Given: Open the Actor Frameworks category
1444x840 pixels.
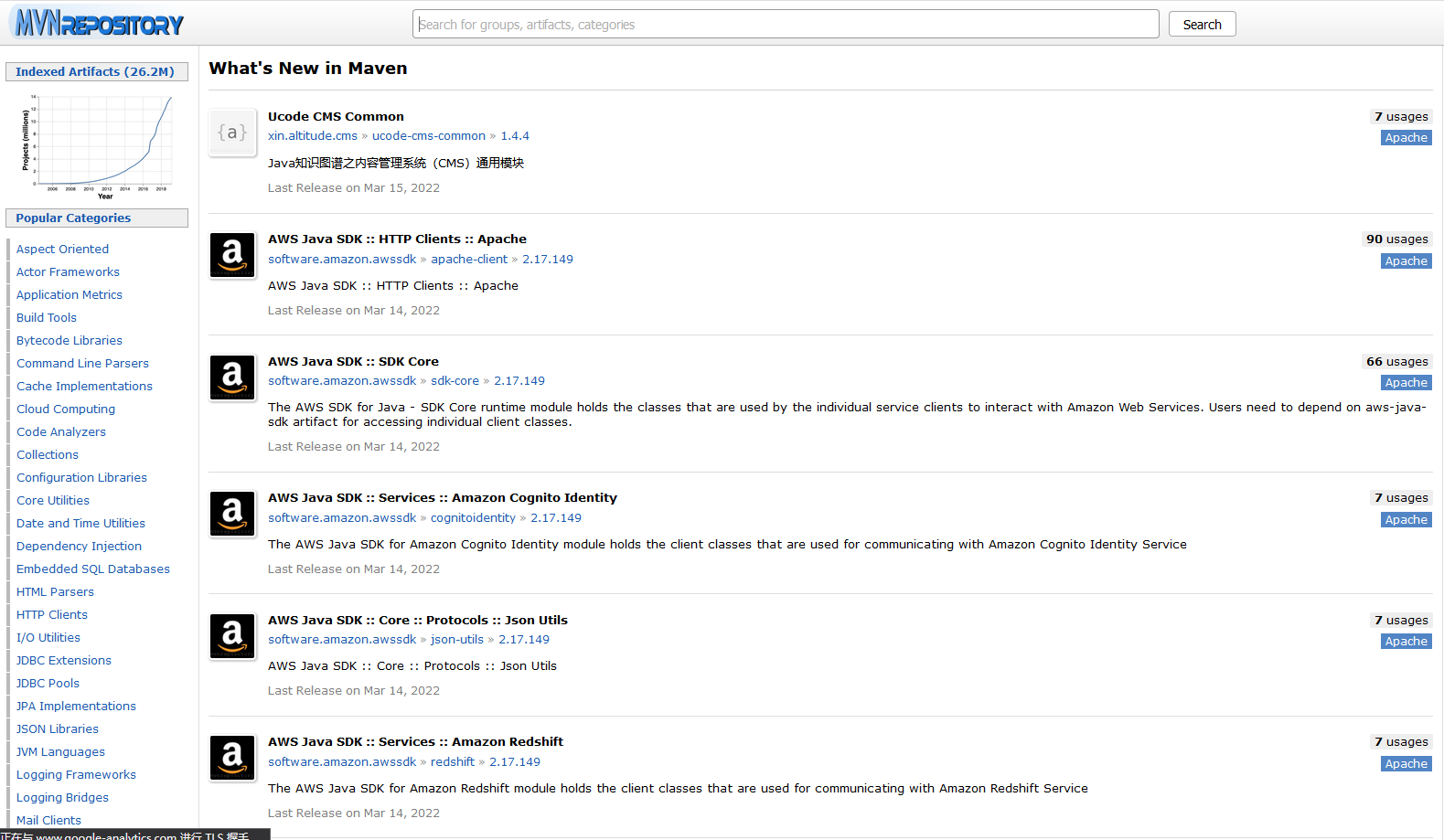Looking at the screenshot, I should pyautogui.click(x=68, y=271).
